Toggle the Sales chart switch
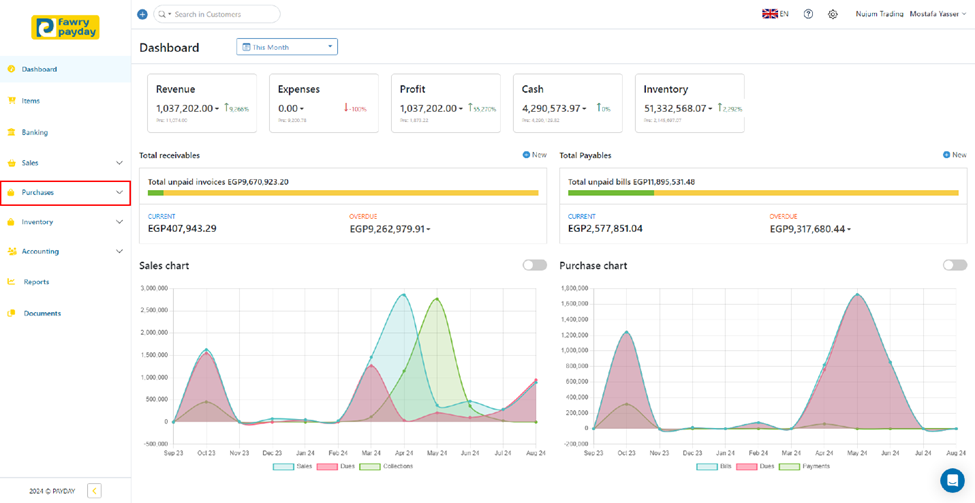Image resolution: width=975 pixels, height=503 pixels. pyautogui.click(x=535, y=265)
